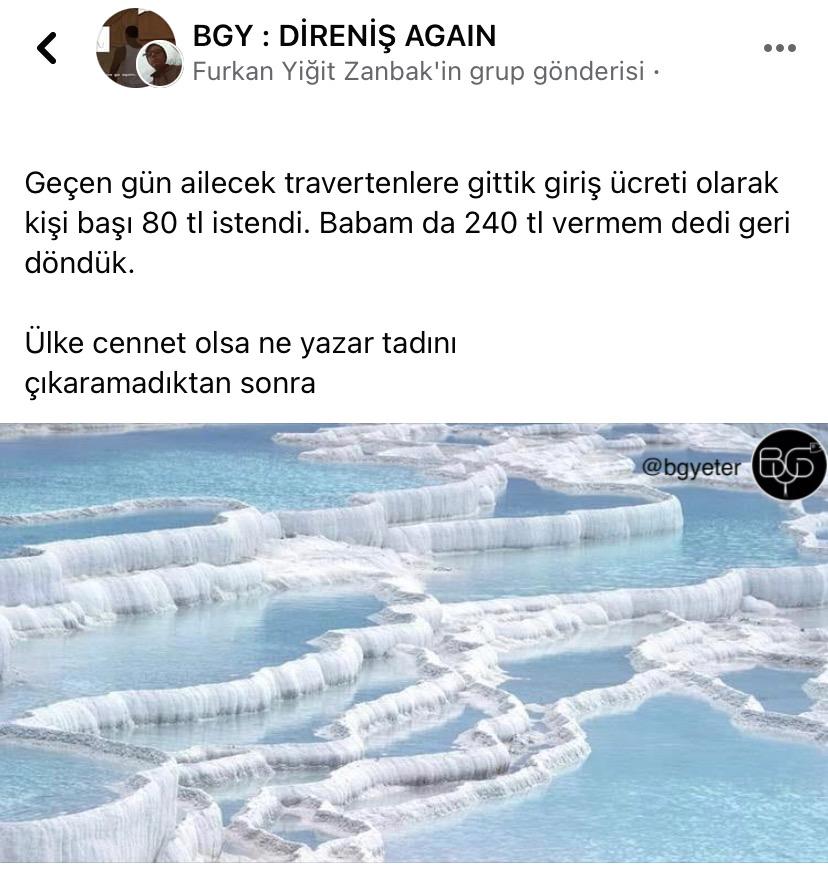Open the travertine terraces photo
This screenshot has height=872, width=828.
414,643
